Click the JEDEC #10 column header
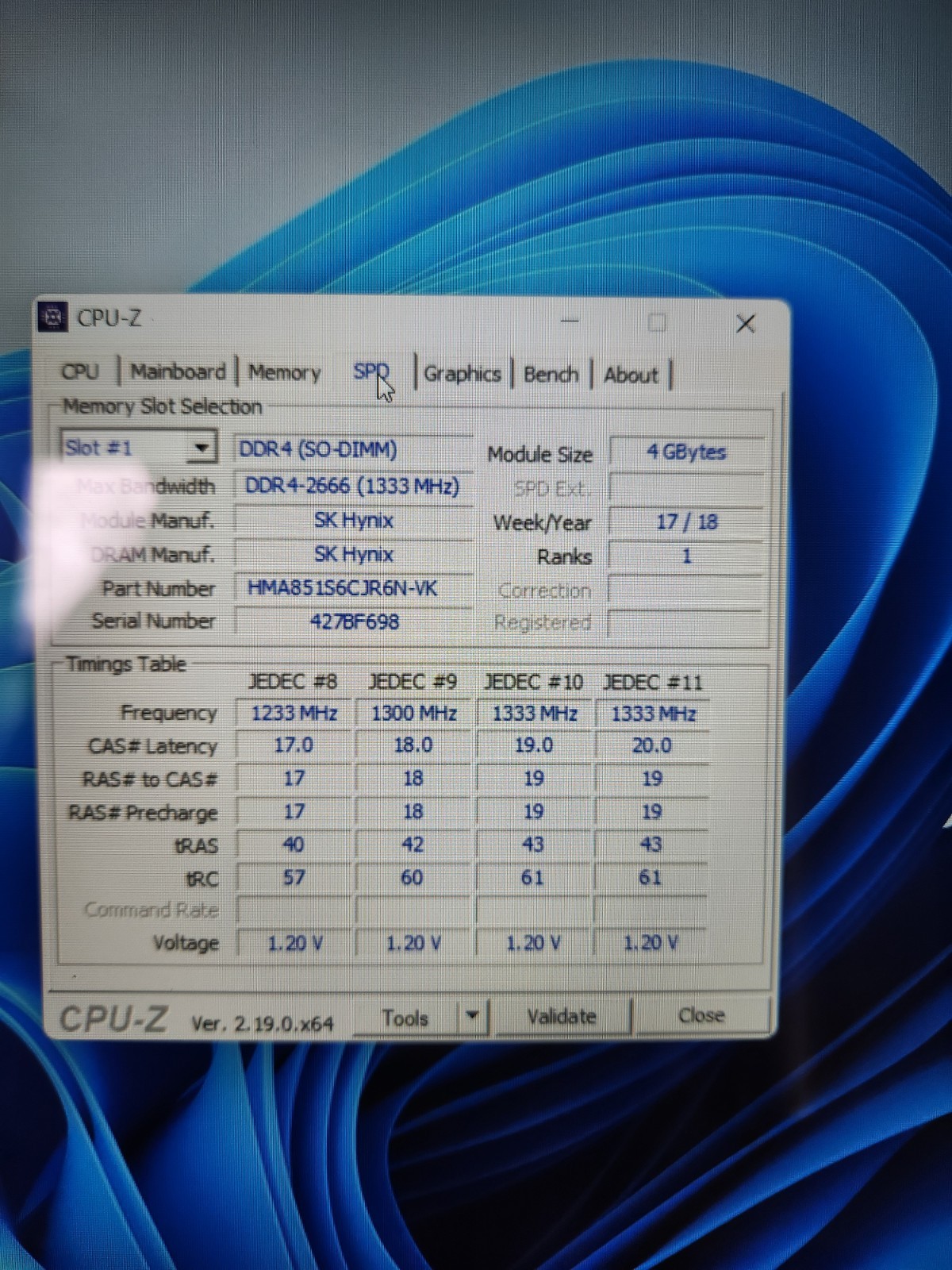Image resolution: width=952 pixels, height=1270 pixels. (x=533, y=683)
